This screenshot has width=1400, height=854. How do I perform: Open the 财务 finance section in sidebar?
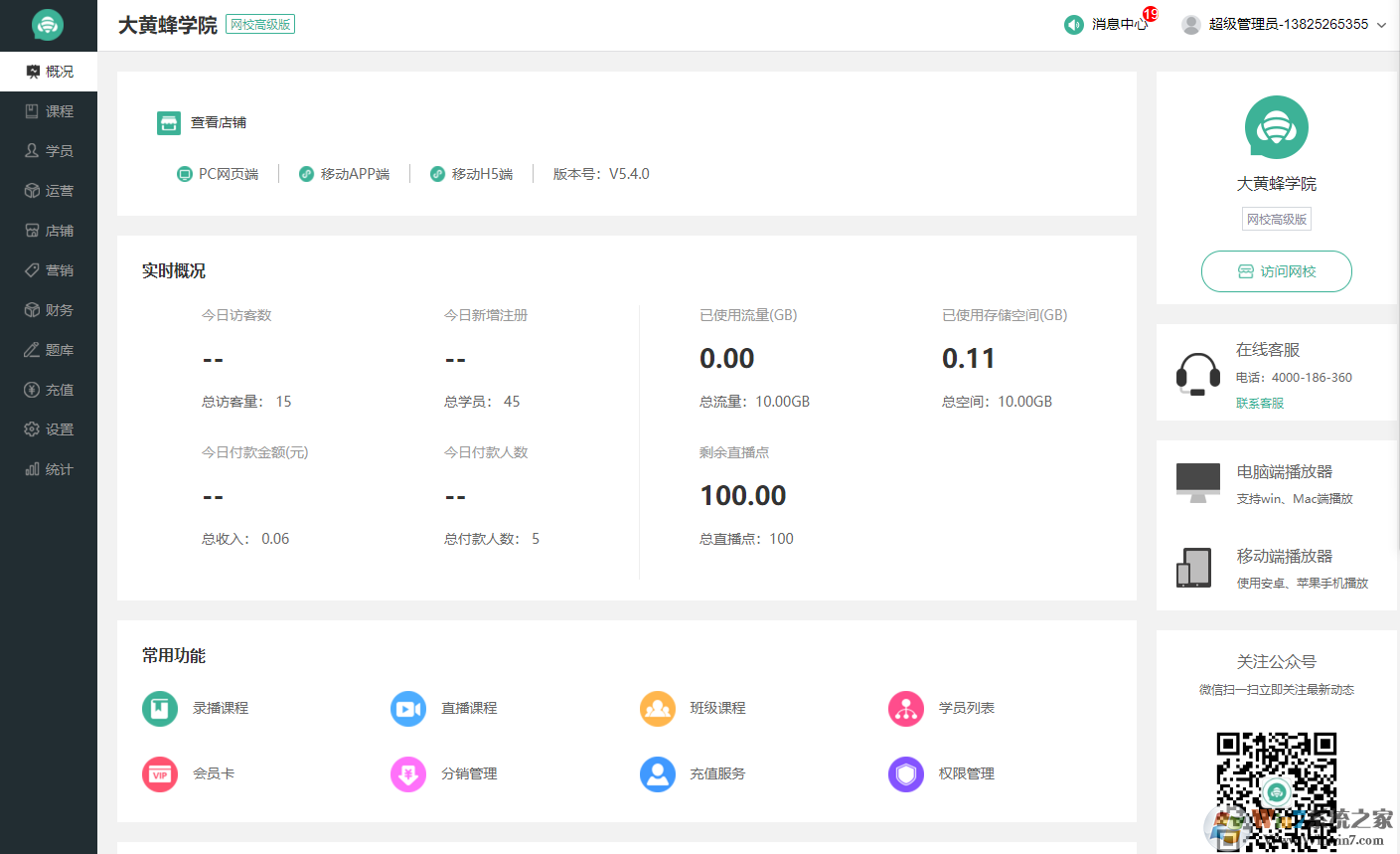48,309
